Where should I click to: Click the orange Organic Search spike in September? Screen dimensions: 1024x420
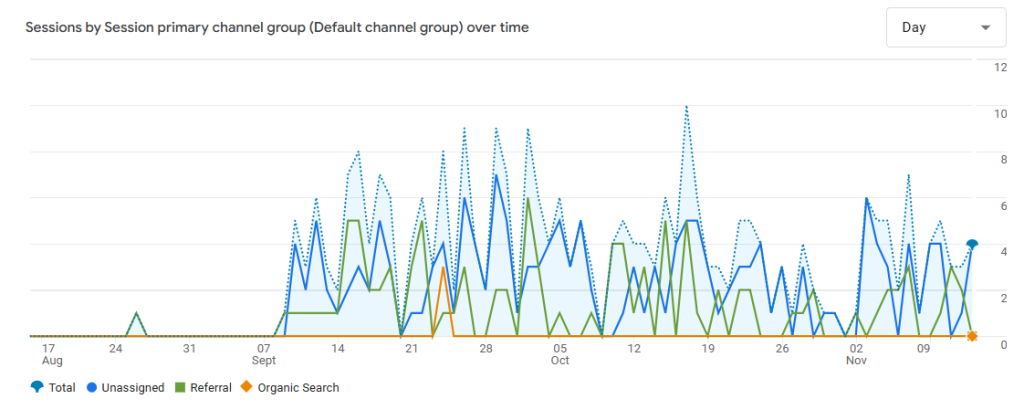pyautogui.click(x=442, y=268)
